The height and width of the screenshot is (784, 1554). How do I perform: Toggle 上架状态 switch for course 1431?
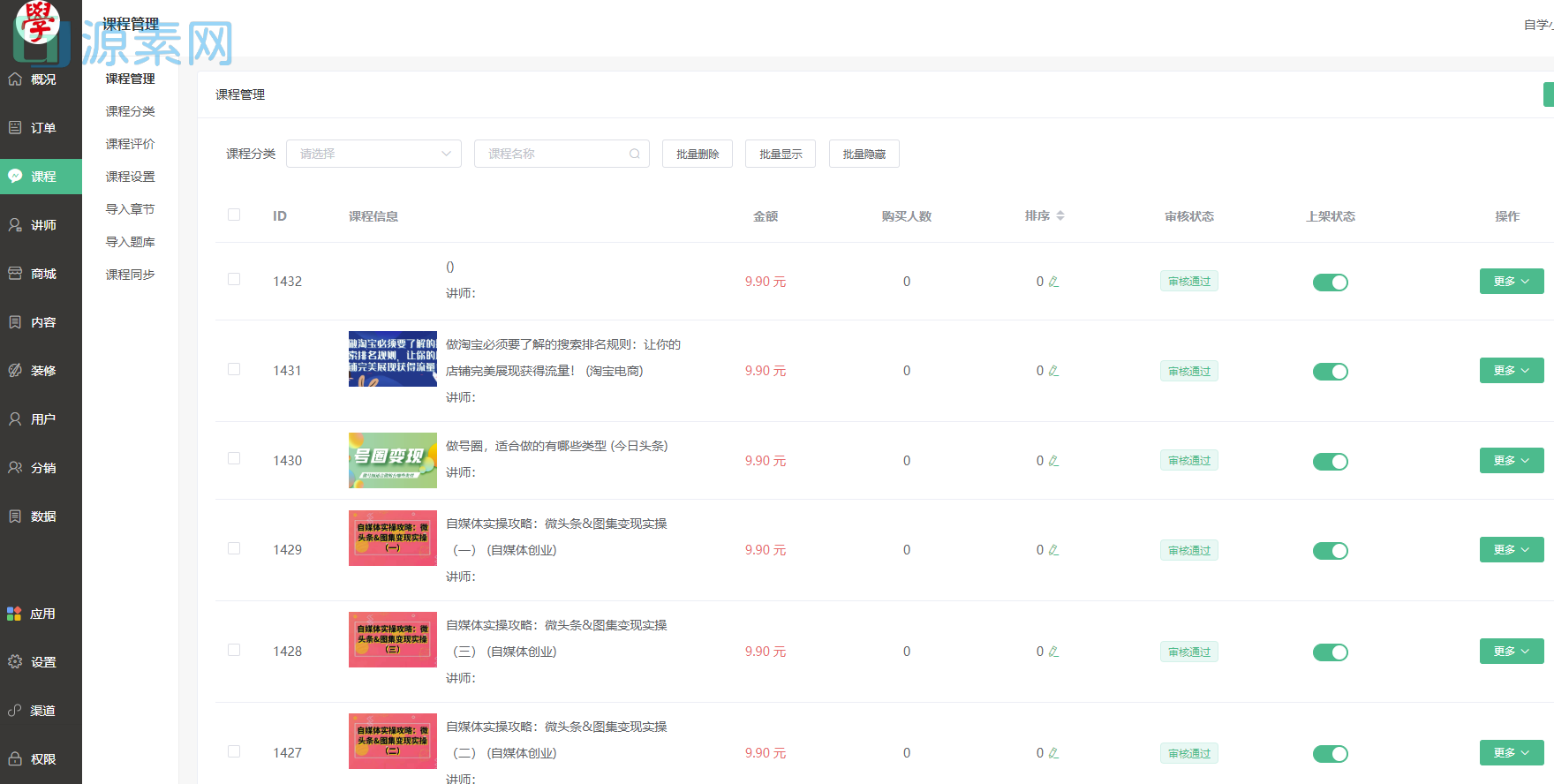1331,372
